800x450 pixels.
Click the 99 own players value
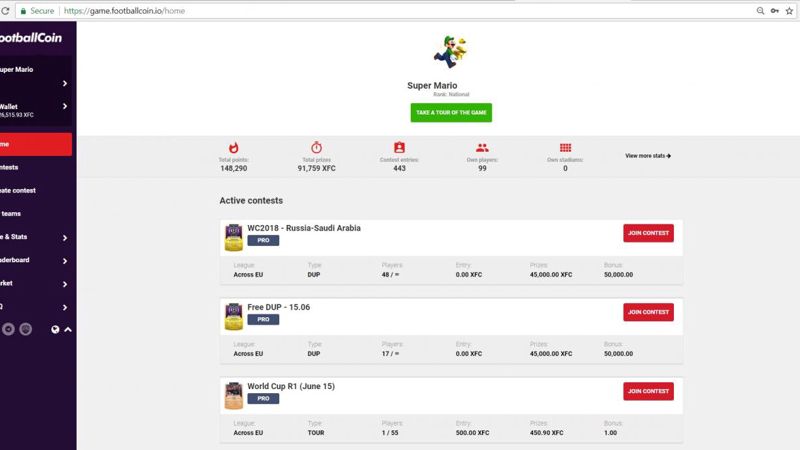[482, 168]
